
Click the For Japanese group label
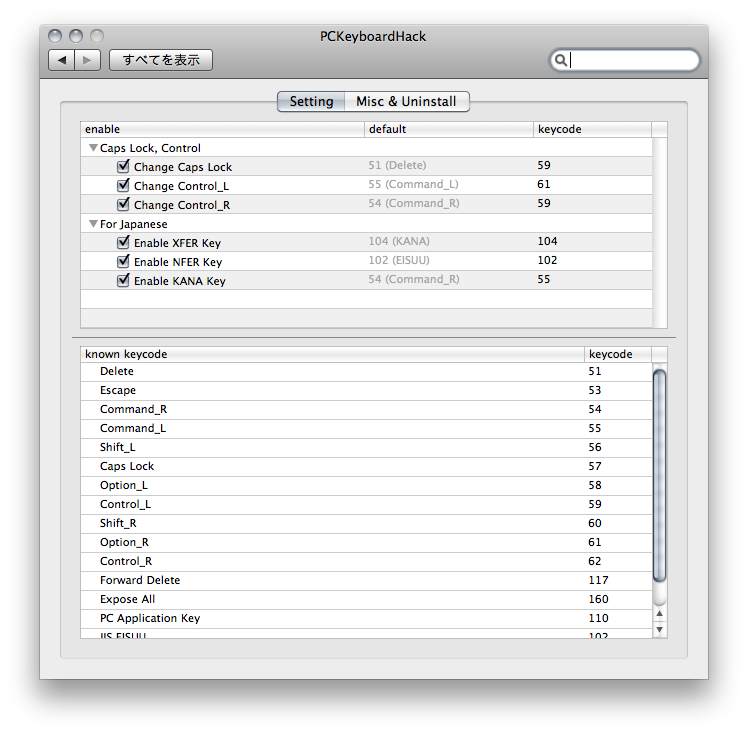(x=134, y=224)
